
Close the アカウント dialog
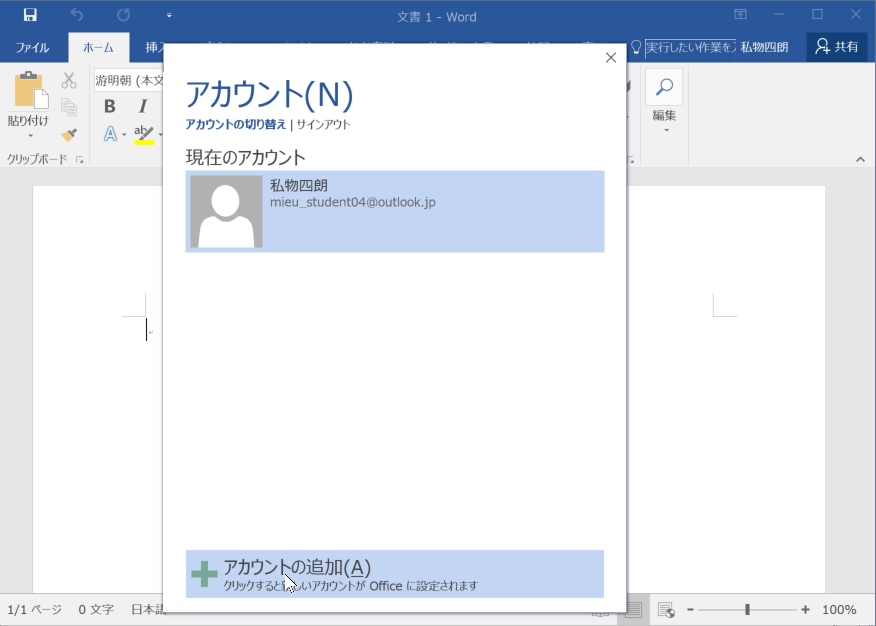point(611,58)
